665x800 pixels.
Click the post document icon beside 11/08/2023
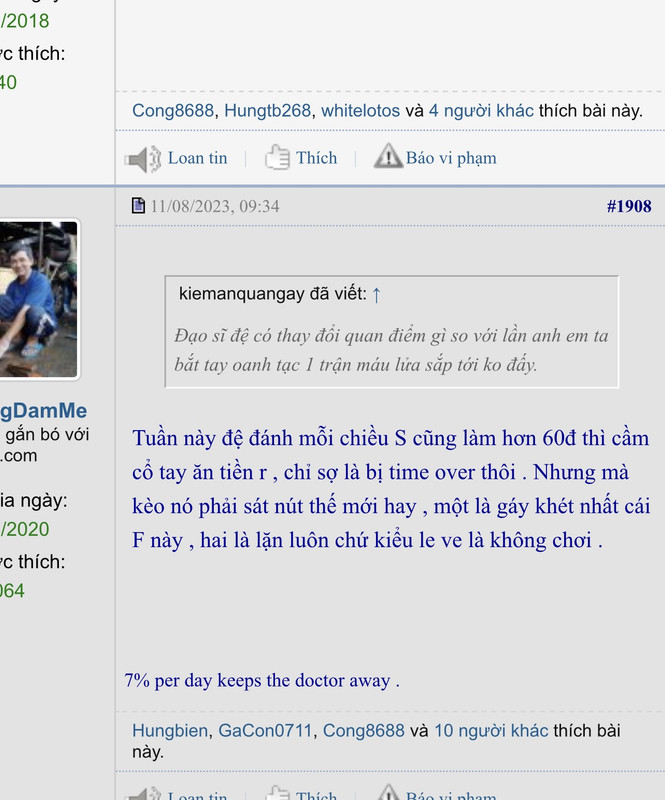coord(138,206)
